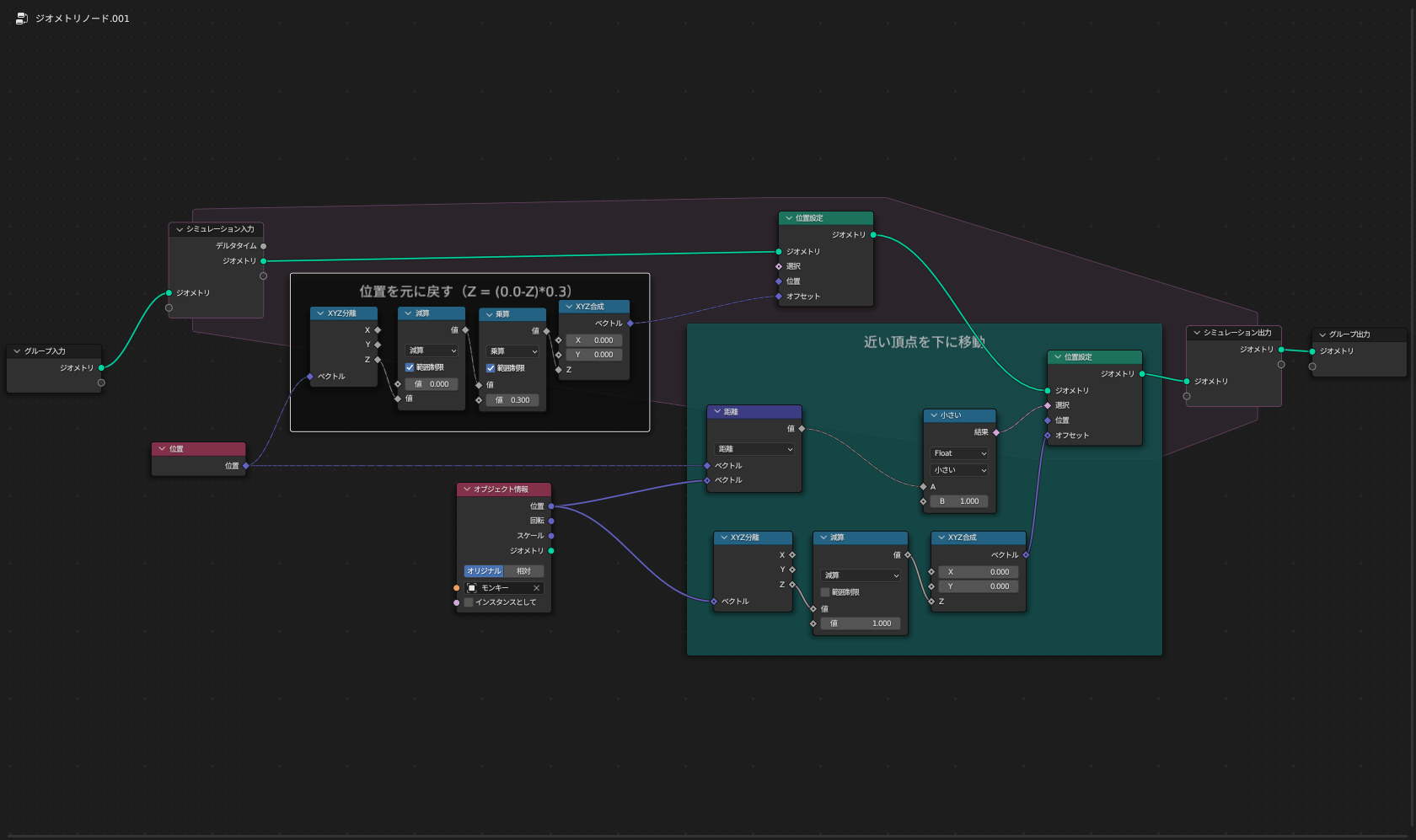Enable the unchecked 範囲制限 checkbox in teal frame
Image resolution: width=1416 pixels, height=840 pixels.
pyautogui.click(x=825, y=592)
